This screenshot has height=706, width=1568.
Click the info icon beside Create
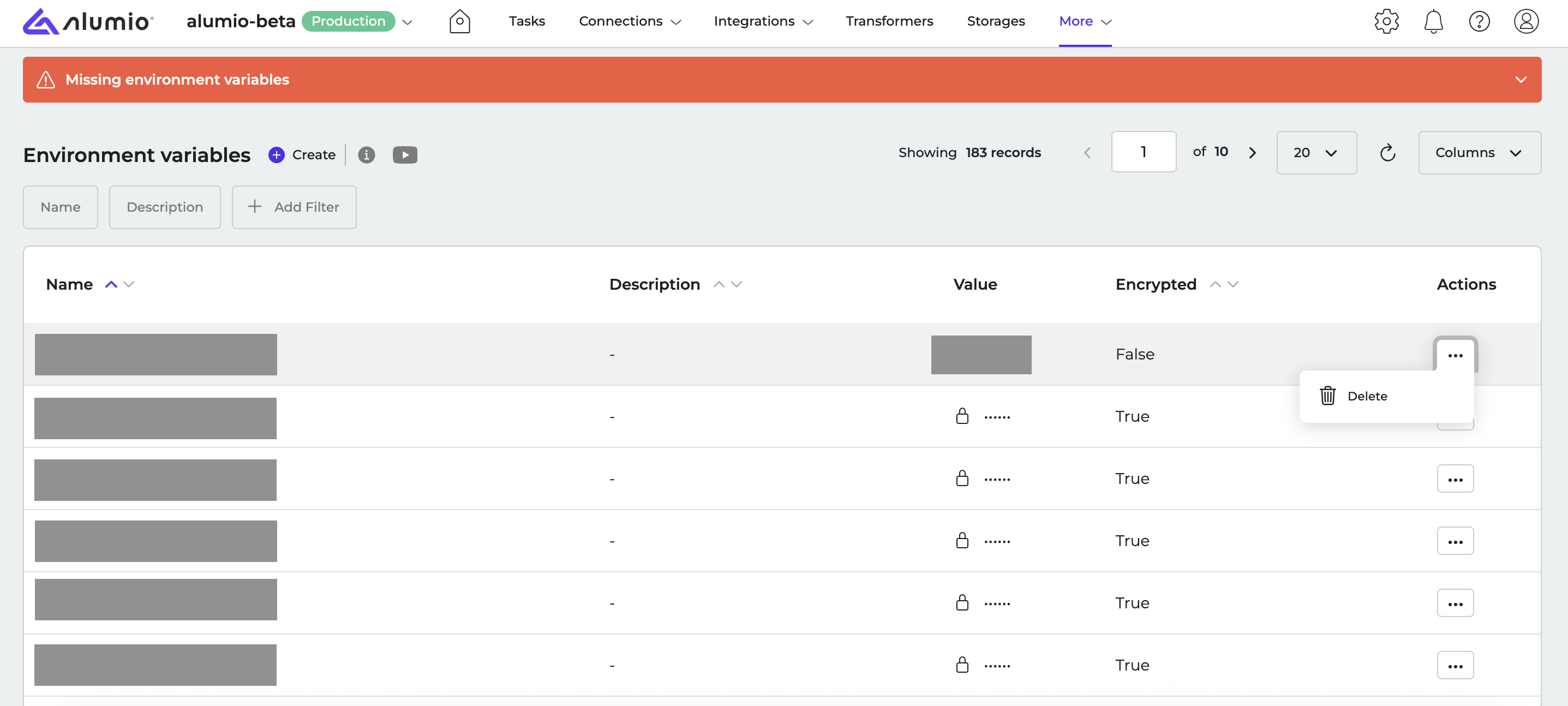pyautogui.click(x=366, y=155)
